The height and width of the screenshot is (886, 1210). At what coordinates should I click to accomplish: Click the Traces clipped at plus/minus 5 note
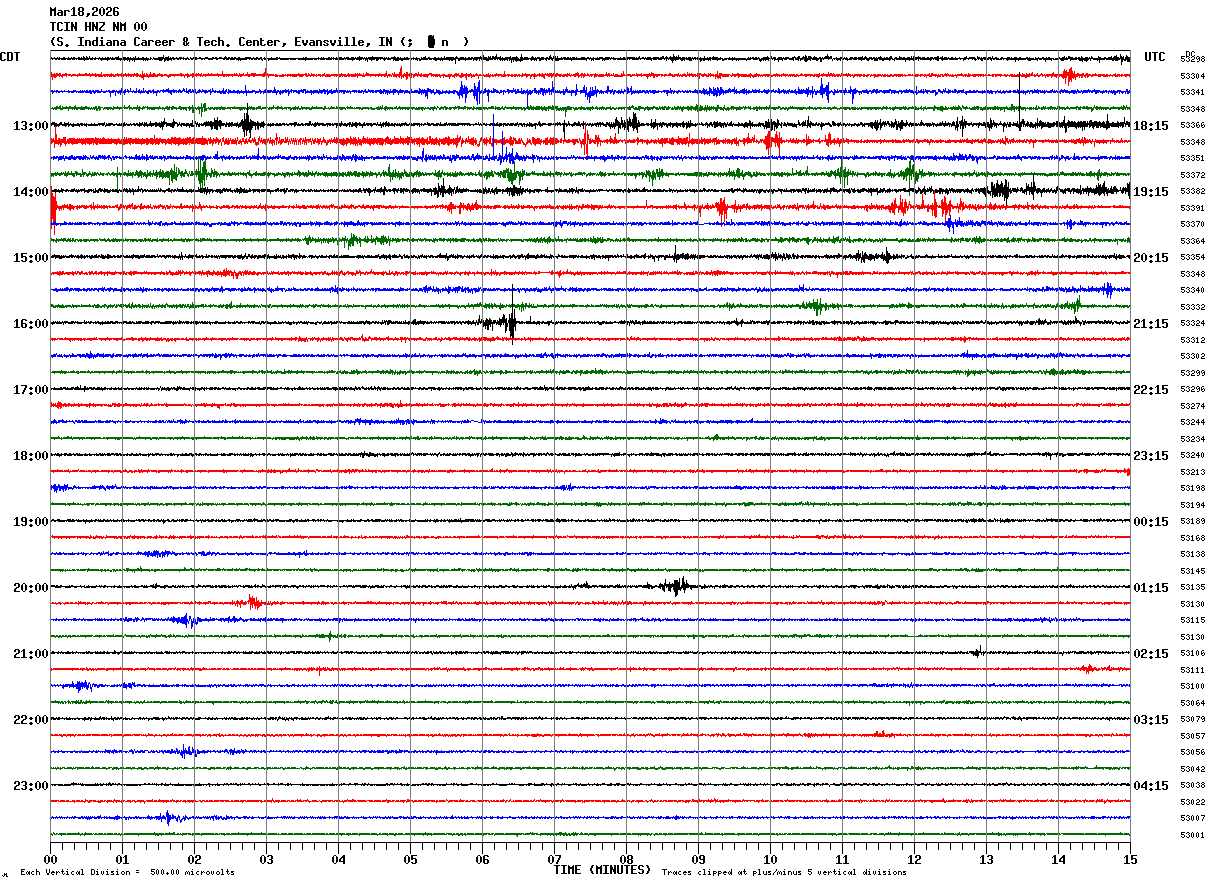(x=784, y=873)
